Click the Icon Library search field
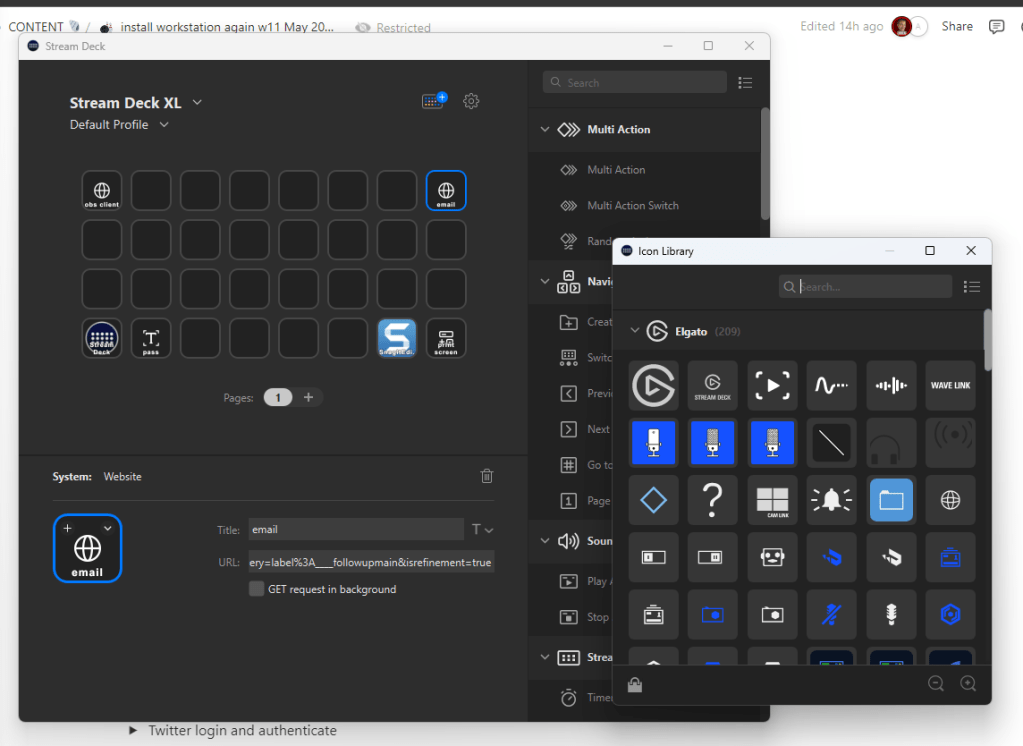This screenshot has width=1023, height=746. coord(865,287)
